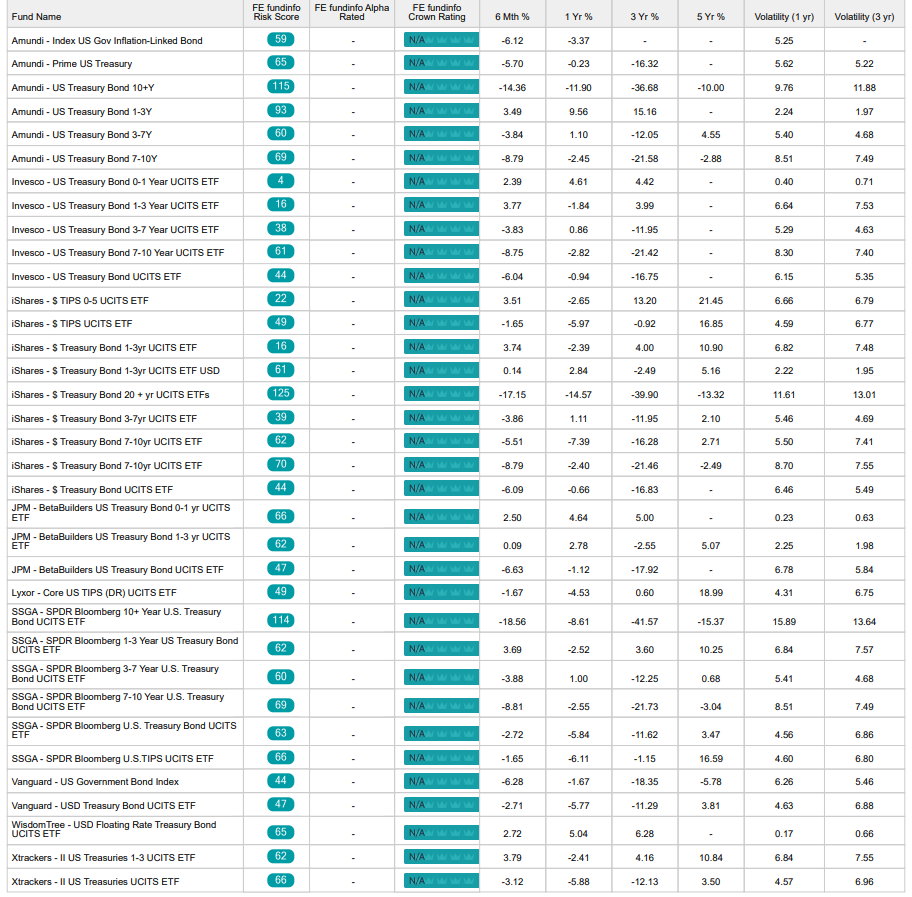Viewport: 912px width, 897px height.
Task: Click crown rating icon for Amundi US Treasury Bond 3-7Y
Action: pos(441,134)
